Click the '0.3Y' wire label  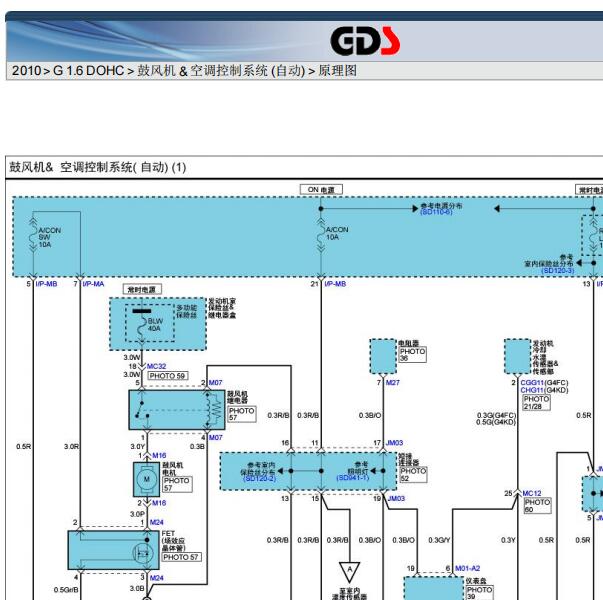508,540
